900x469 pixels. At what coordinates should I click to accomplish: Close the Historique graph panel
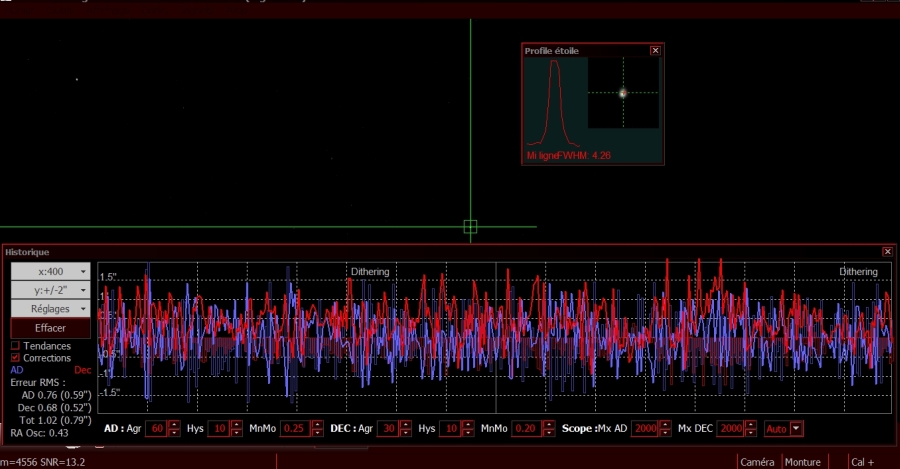click(887, 252)
